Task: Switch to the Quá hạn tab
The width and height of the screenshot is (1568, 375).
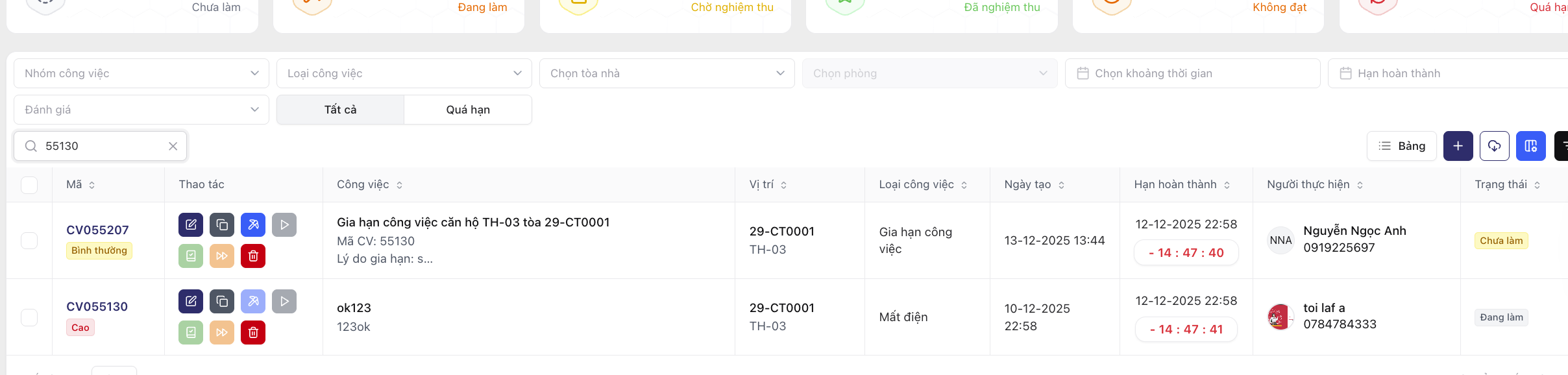Action: tap(468, 110)
